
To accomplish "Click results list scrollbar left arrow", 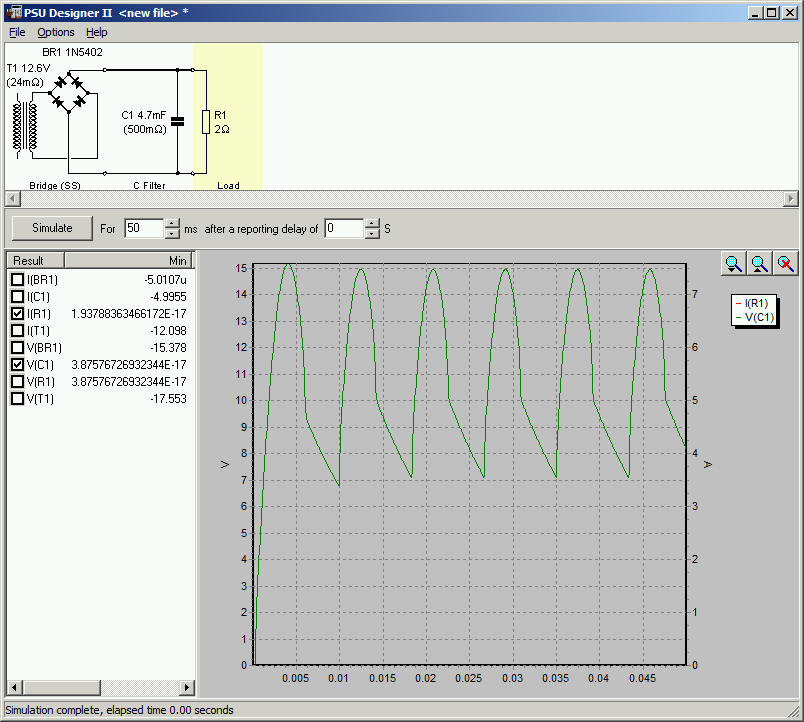I will tap(14, 687).
